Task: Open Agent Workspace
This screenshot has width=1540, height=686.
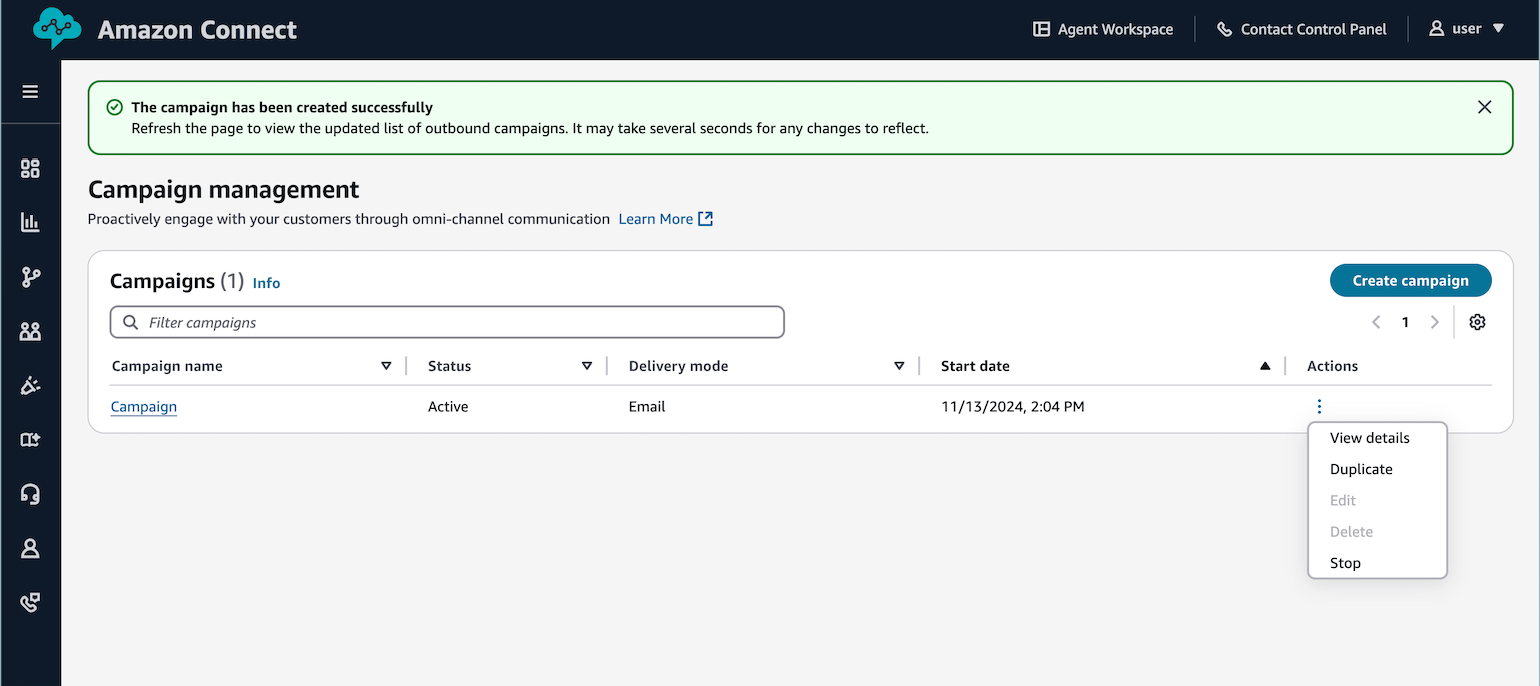Action: point(1103,29)
